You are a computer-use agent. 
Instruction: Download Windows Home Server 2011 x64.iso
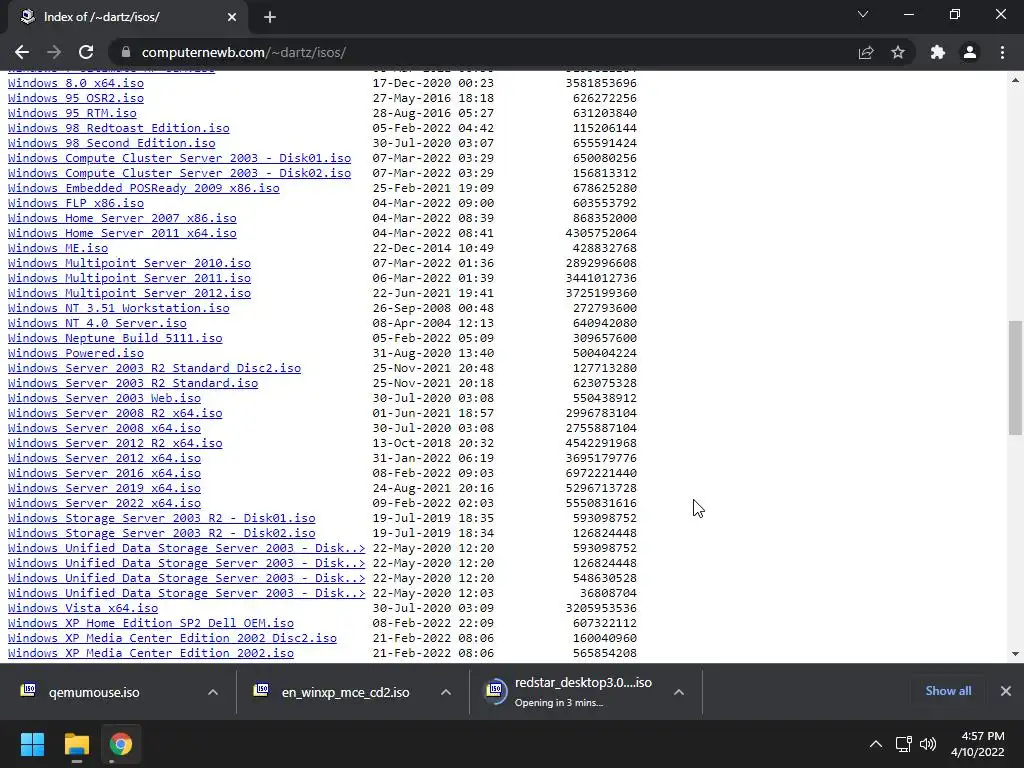(122, 233)
